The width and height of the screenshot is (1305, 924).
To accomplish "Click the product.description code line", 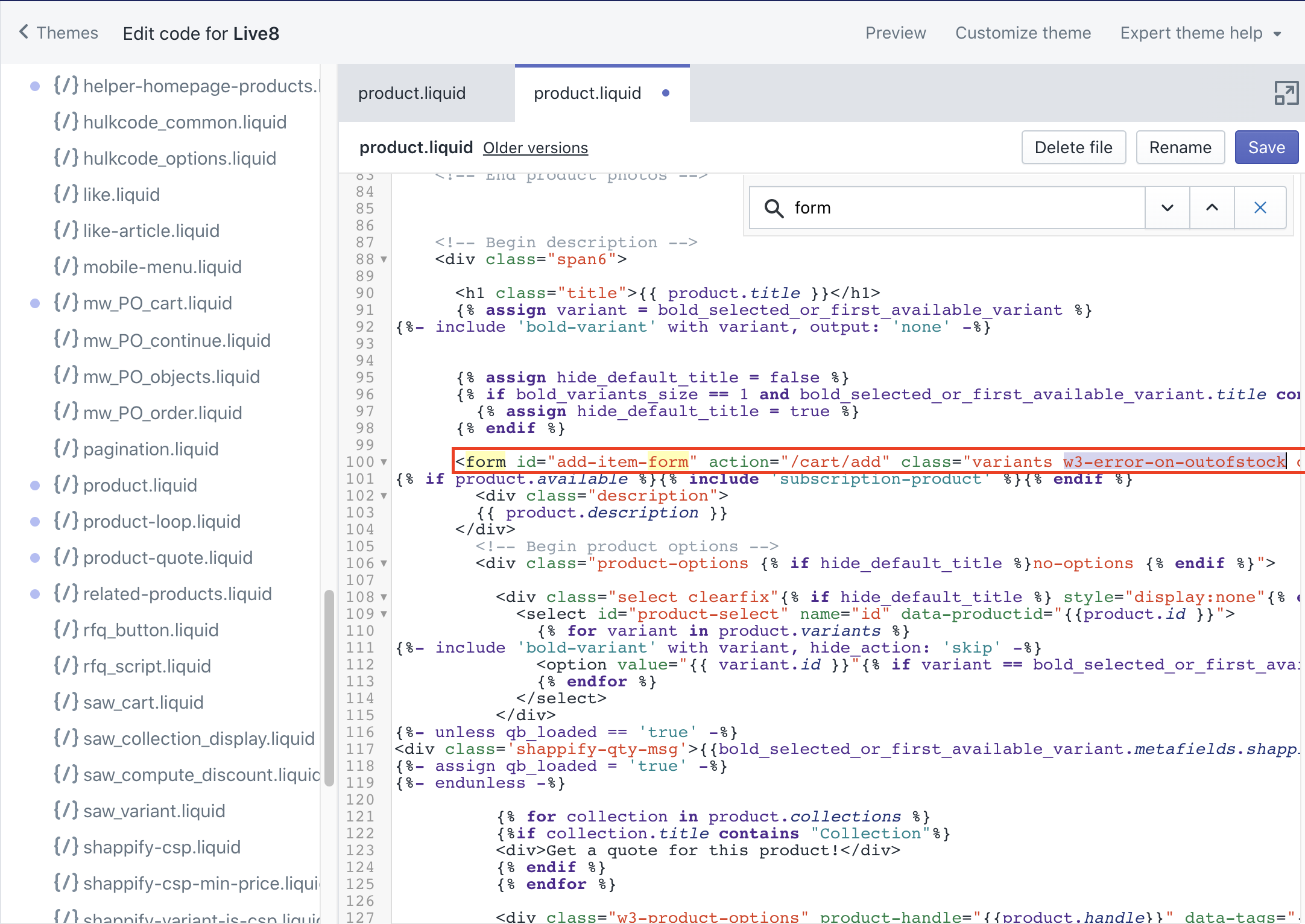I will [x=601, y=513].
